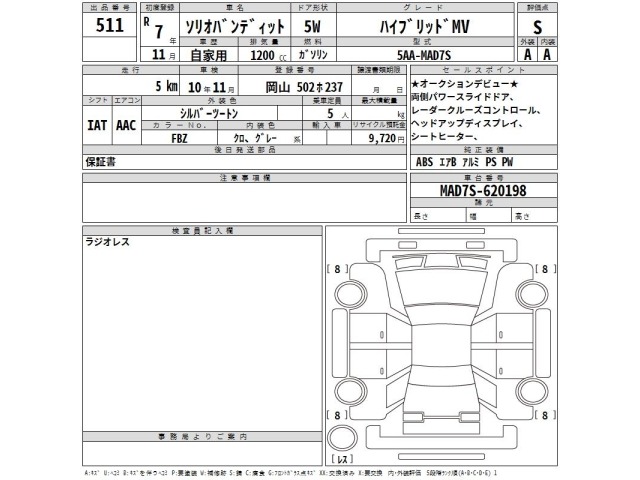Click the sales point ★オークションデビュー★
640x480 pixels.
[464, 84]
